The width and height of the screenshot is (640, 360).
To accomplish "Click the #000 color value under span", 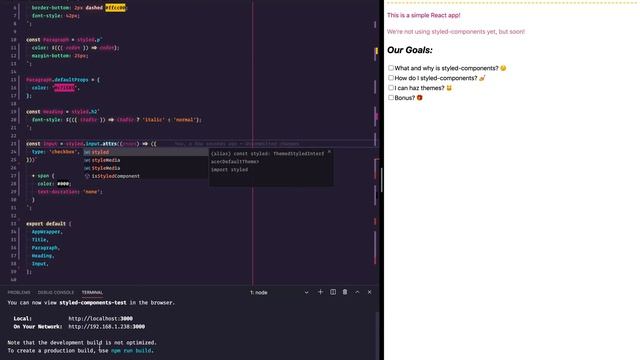I will coord(63,184).
